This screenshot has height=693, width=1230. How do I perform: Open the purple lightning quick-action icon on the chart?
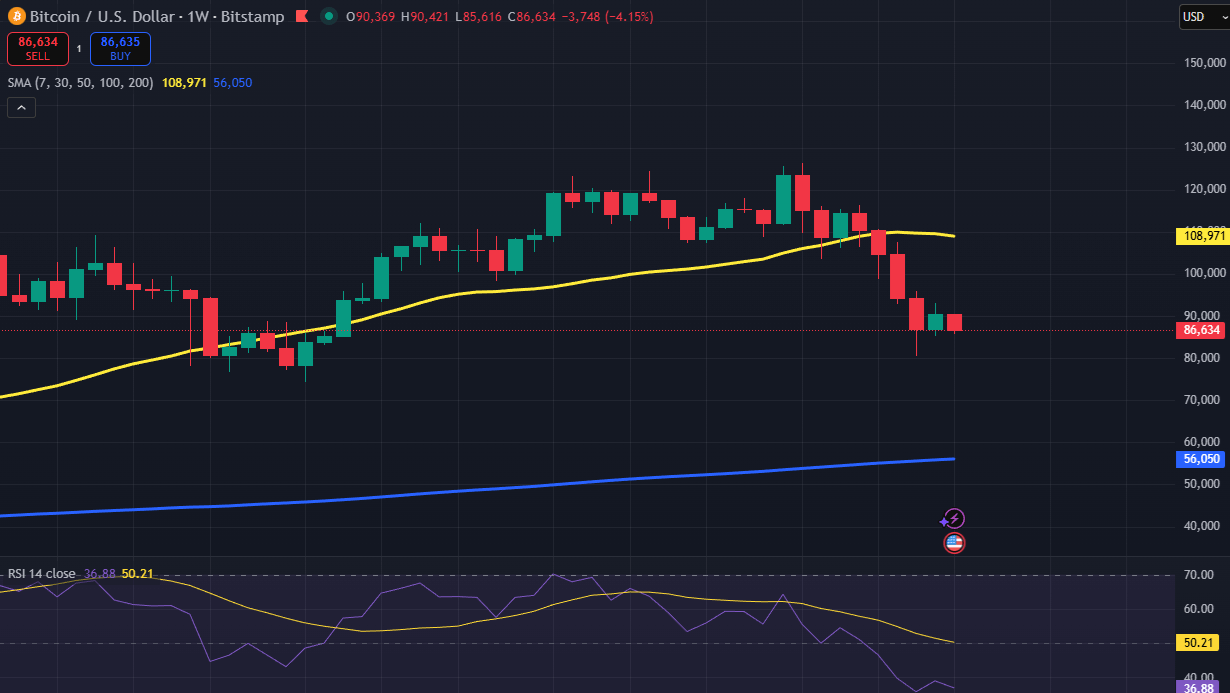point(953,518)
